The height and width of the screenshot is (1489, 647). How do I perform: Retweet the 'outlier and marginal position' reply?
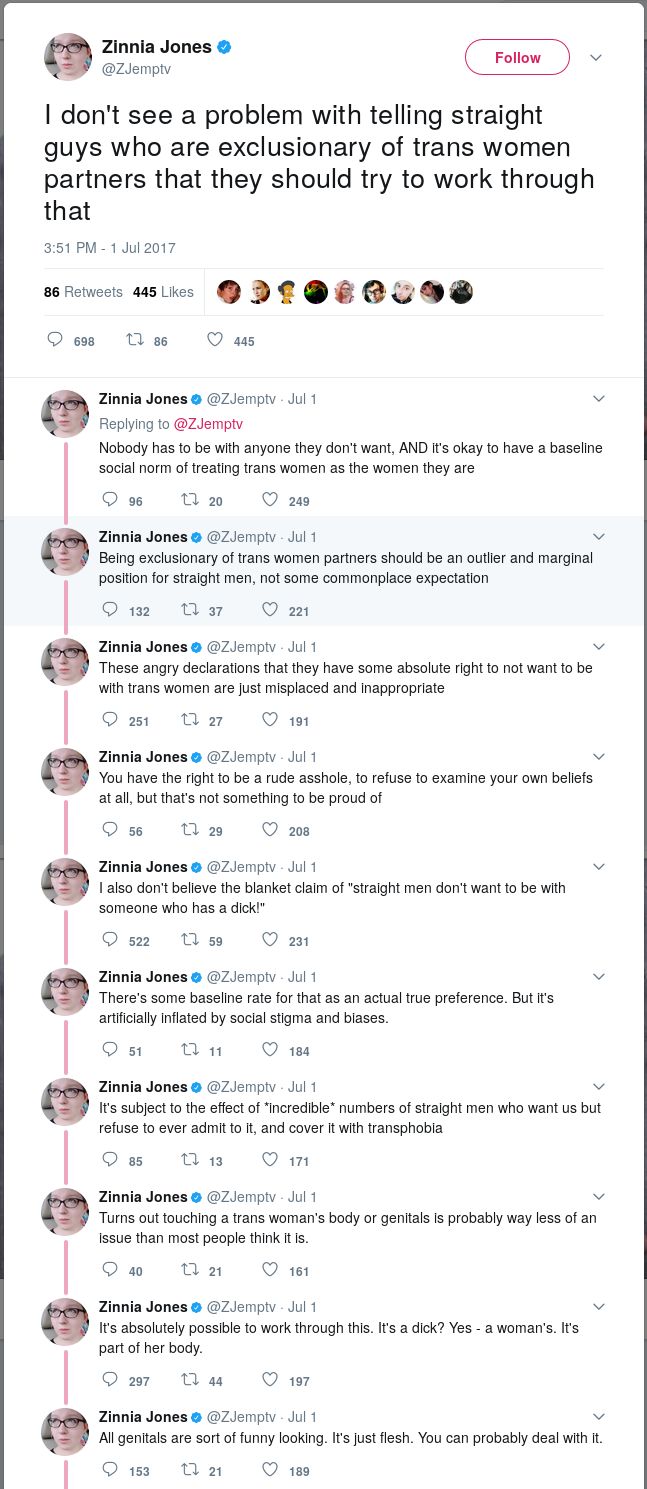click(189, 610)
